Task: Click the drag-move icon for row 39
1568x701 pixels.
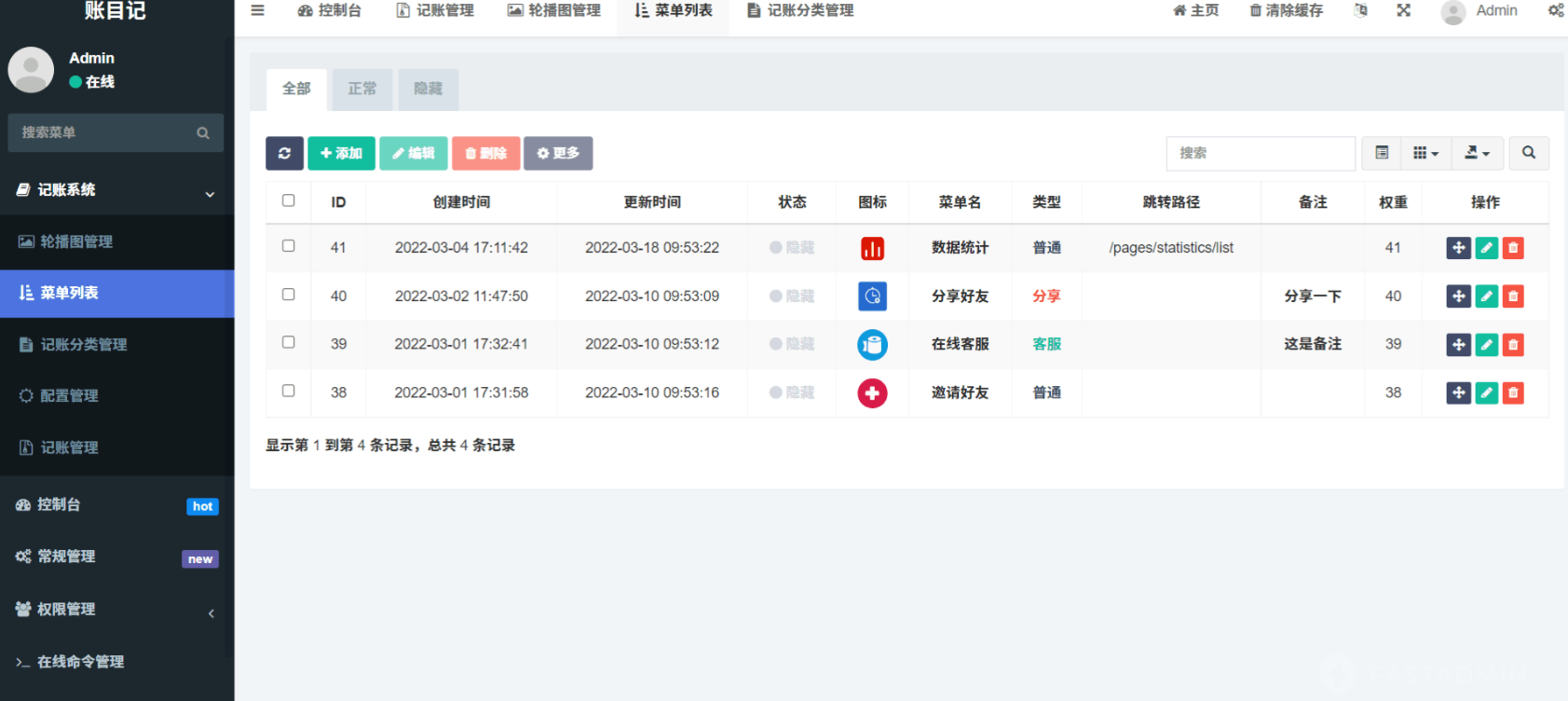Action: pos(1458,345)
